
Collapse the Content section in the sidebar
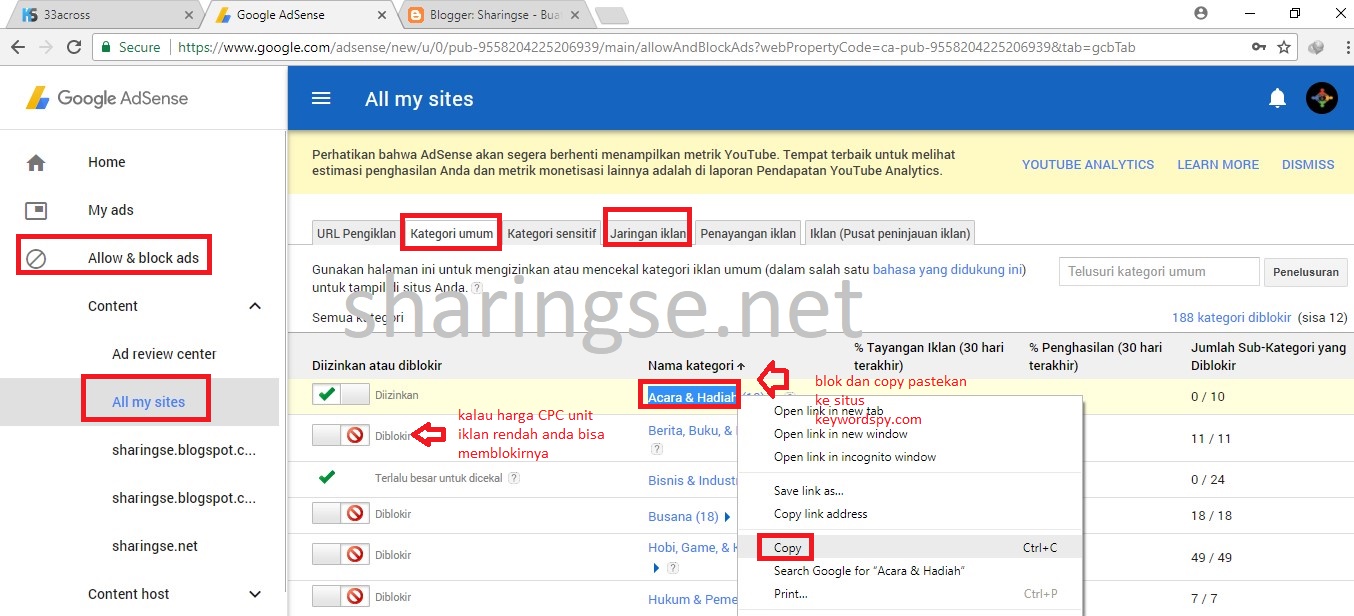point(255,305)
